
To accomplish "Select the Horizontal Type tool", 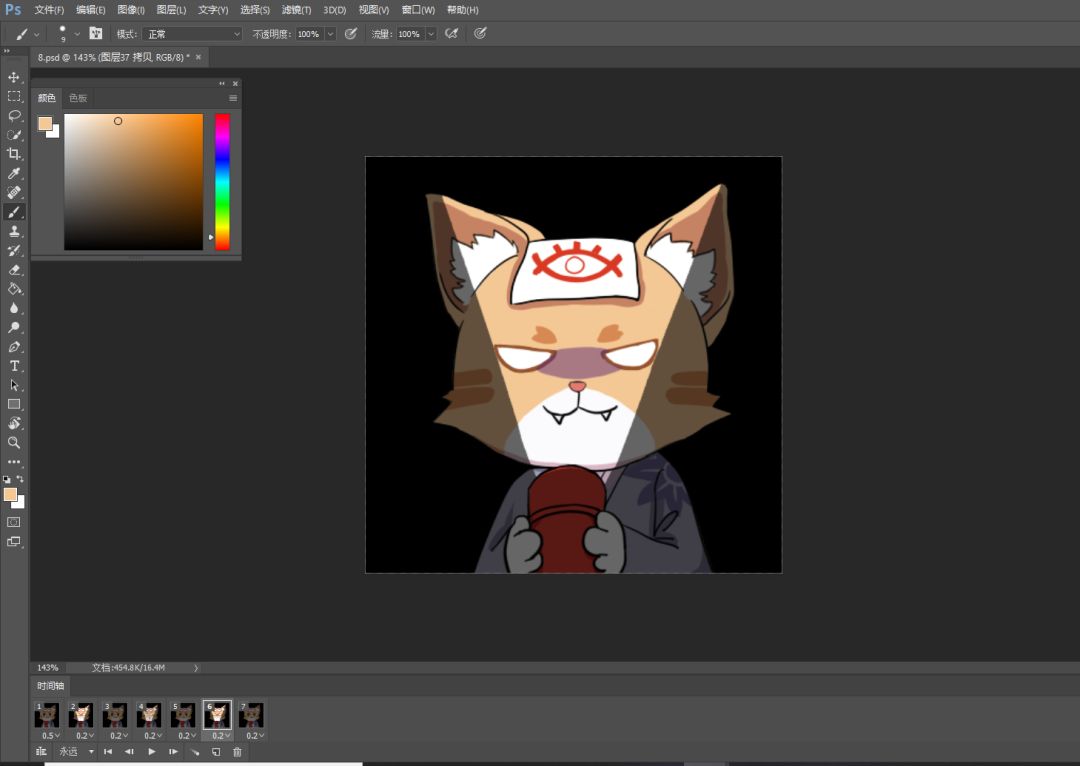I will pos(14,366).
